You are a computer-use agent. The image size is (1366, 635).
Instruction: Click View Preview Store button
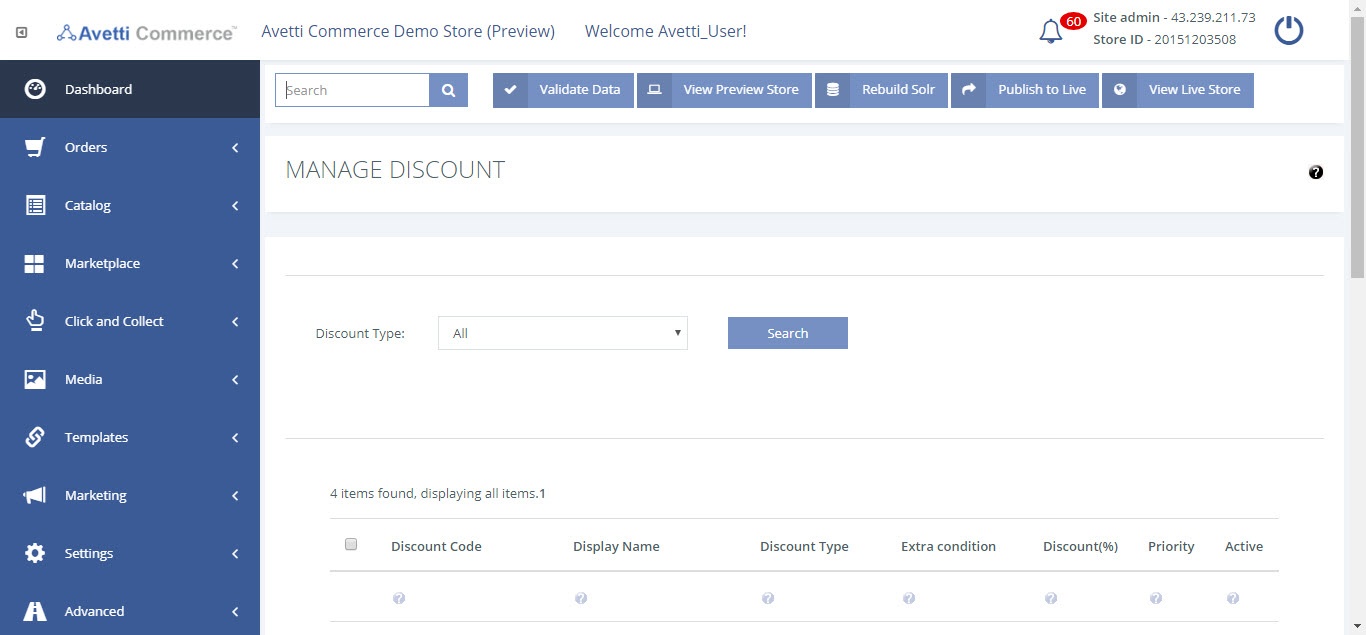[724, 90]
